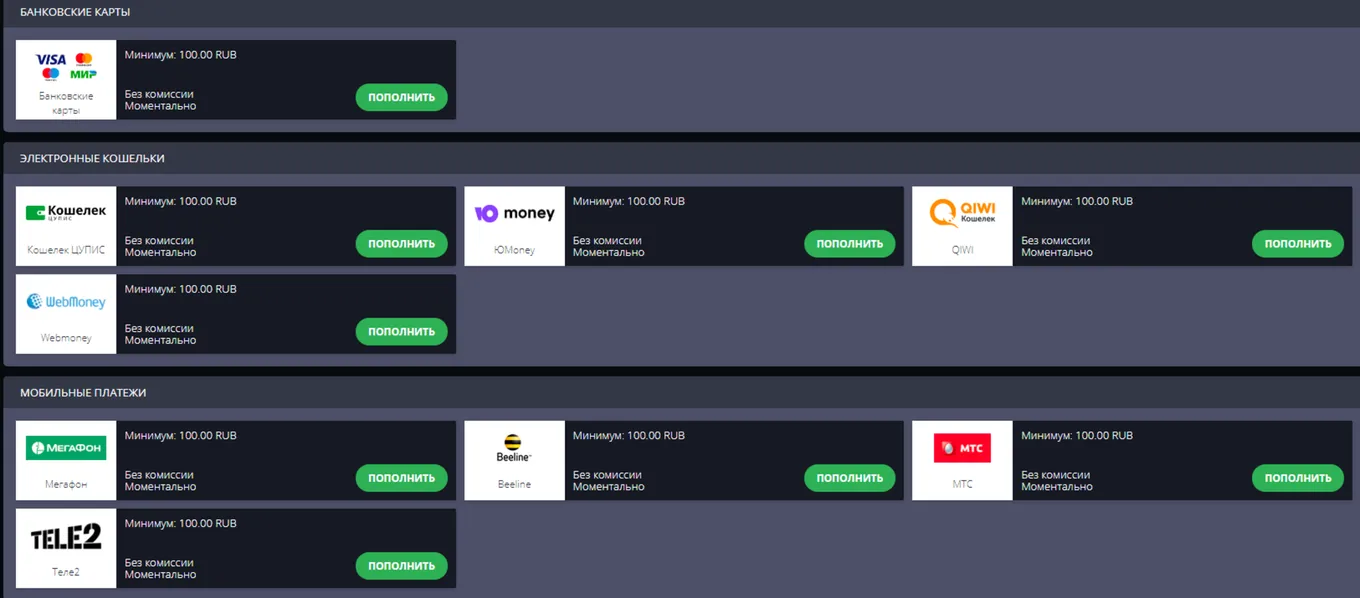The height and width of the screenshot is (598, 1360).
Task: Click the МТС caption under its logo
Action: (x=962, y=484)
